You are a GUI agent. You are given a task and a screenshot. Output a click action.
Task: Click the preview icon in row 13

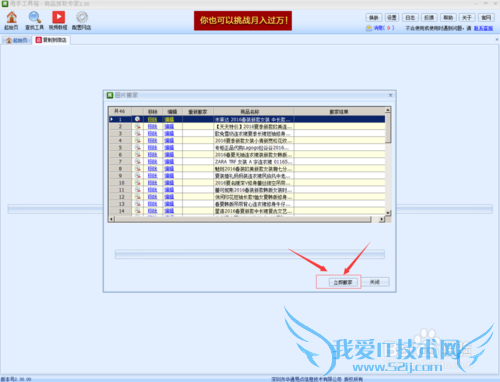[137, 204]
